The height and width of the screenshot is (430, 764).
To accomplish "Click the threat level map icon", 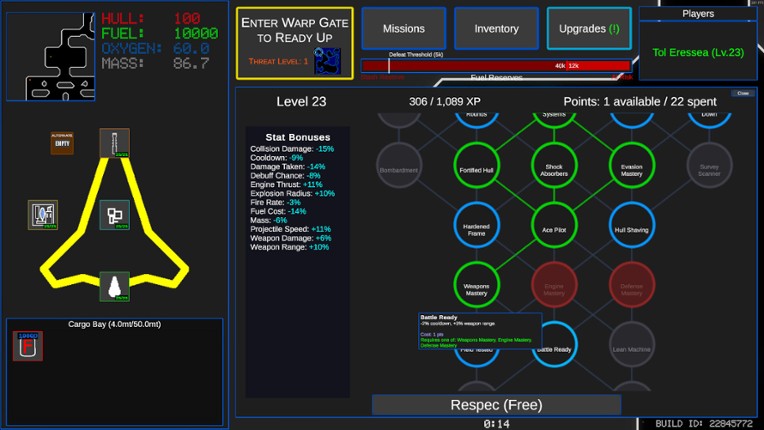I will [x=327, y=61].
